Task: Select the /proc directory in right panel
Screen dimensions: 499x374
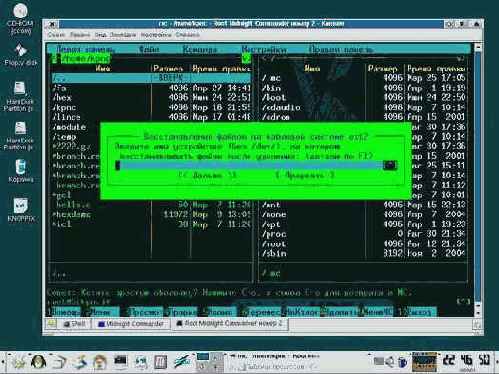Action: 363,234
